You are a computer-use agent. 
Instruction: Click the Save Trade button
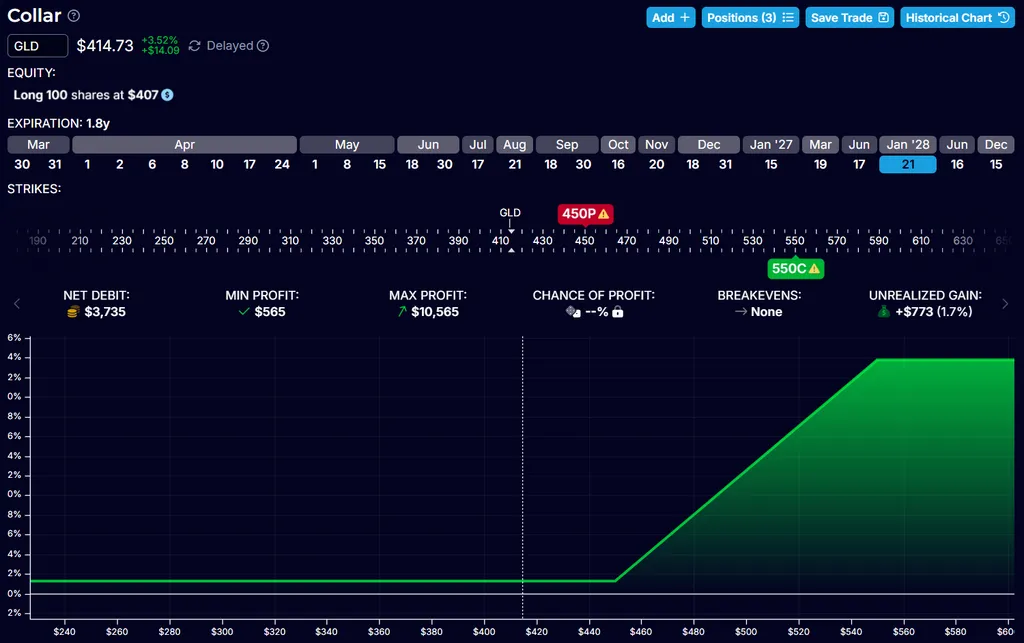849,17
